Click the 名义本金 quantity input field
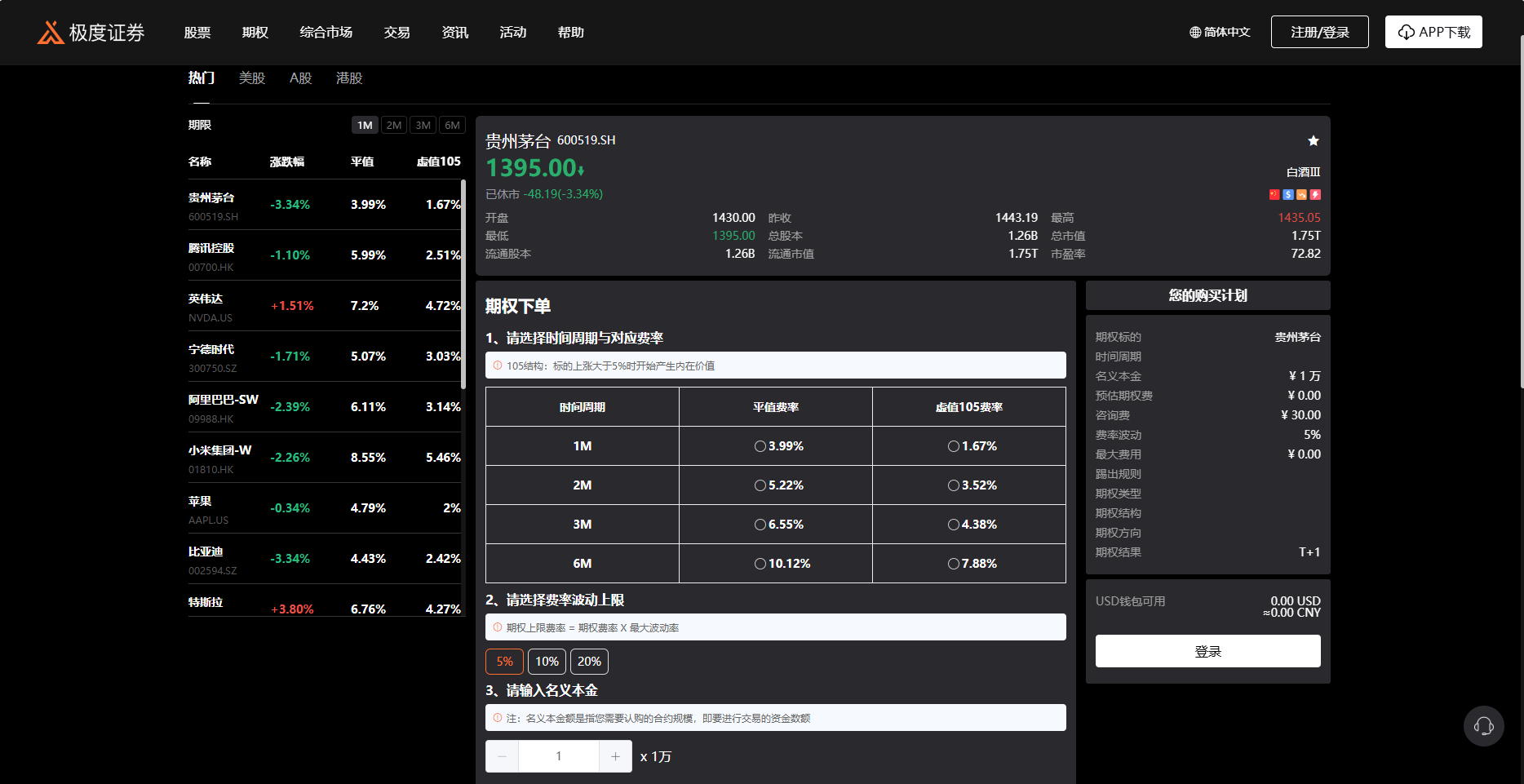The width and height of the screenshot is (1524, 784). [x=559, y=756]
